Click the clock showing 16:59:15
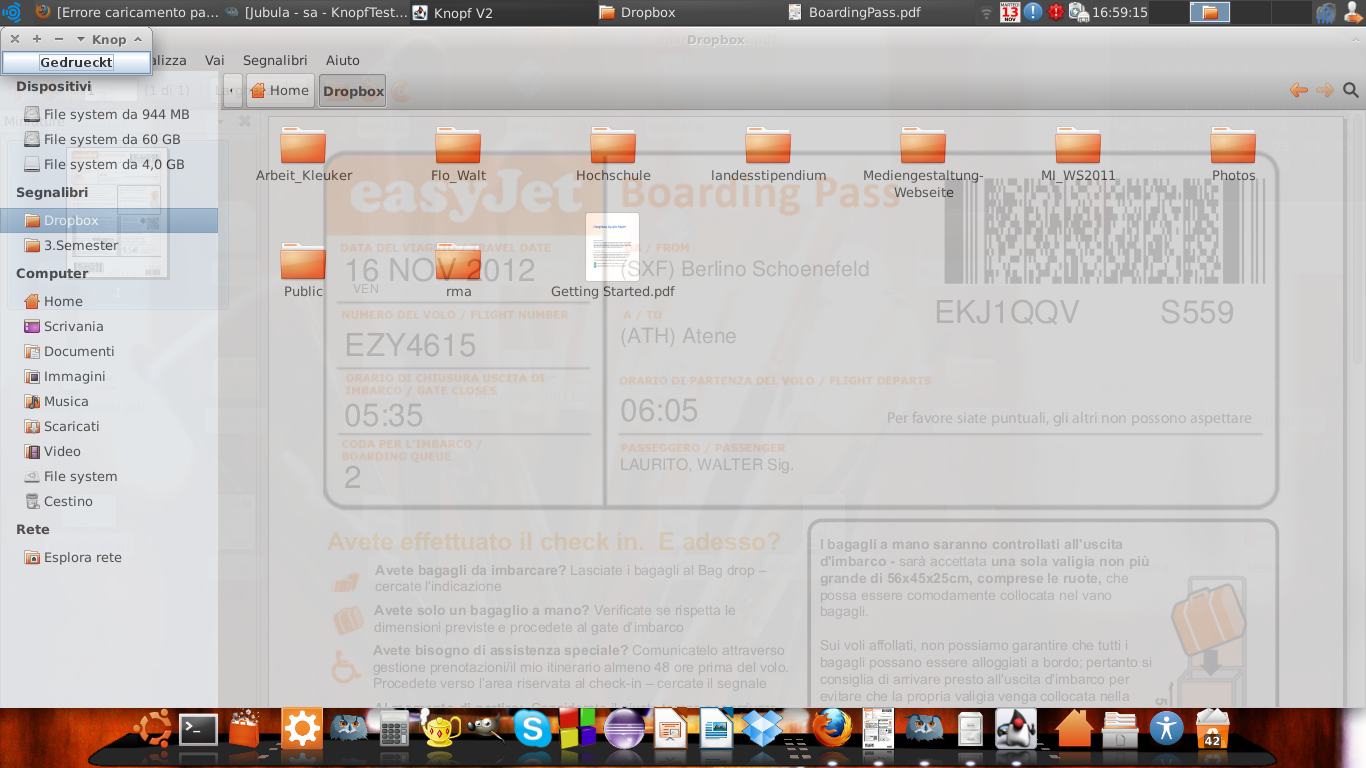The height and width of the screenshot is (768, 1366). click(x=1119, y=12)
